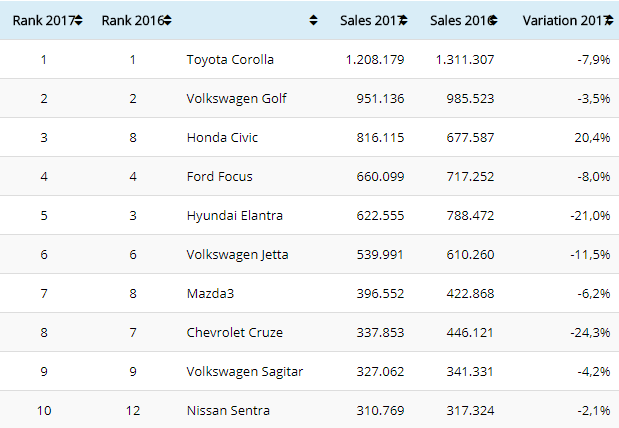Image resolution: width=619 pixels, height=428 pixels.
Task: Sort by the unlabeled model name column
Action: tap(314, 20)
